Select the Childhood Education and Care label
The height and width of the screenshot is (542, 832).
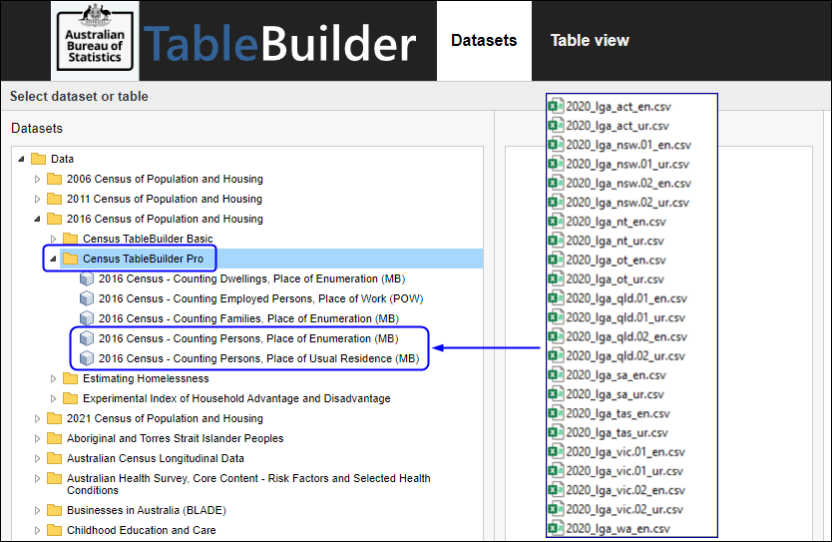141,530
